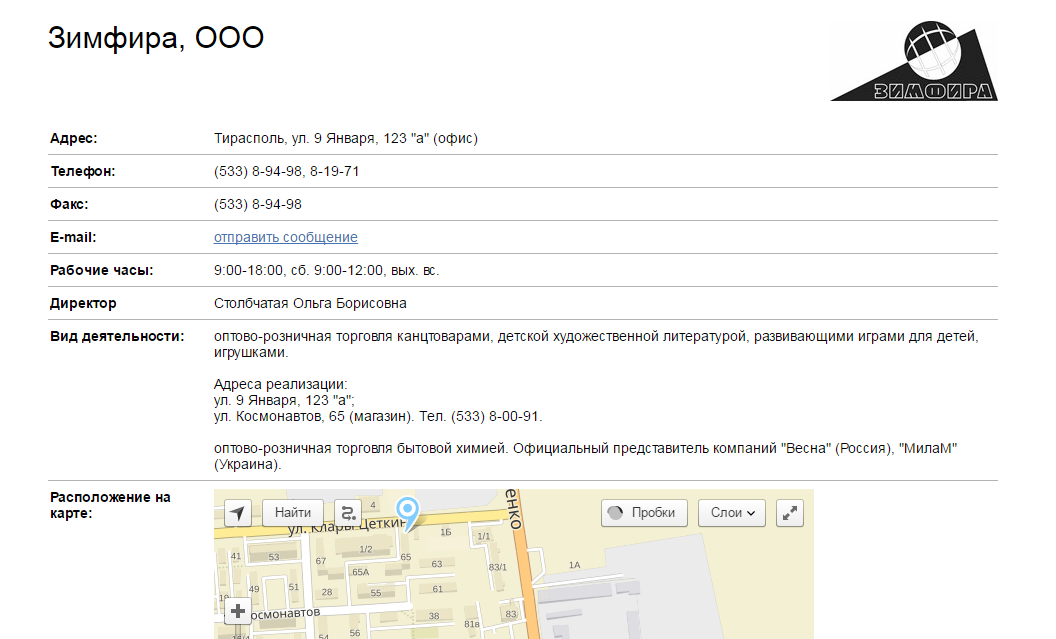This screenshot has width=1056, height=639.
Task: Click the Тирасполь office address text
Action: point(345,138)
